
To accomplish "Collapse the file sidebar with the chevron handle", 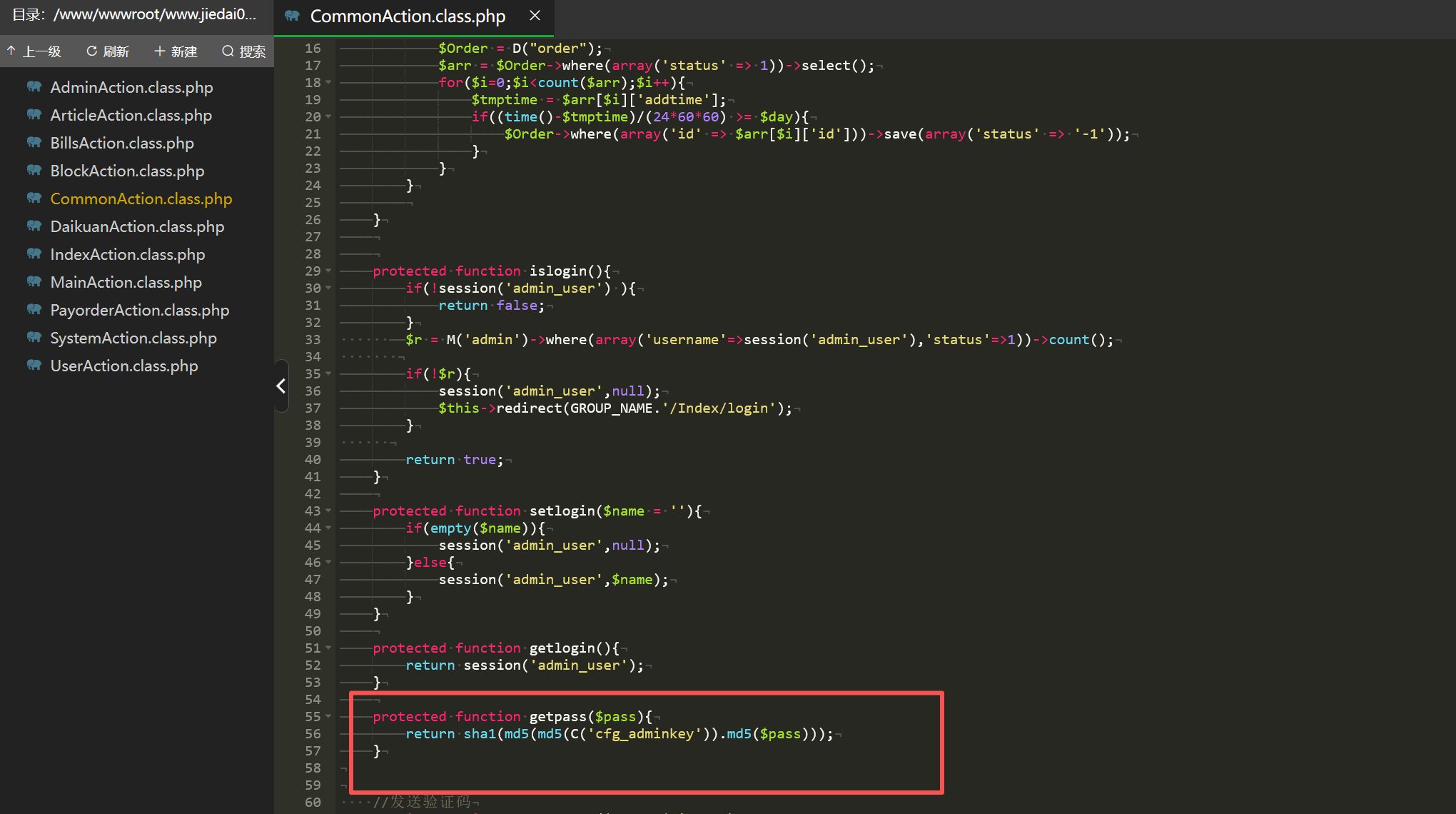I will (280, 386).
